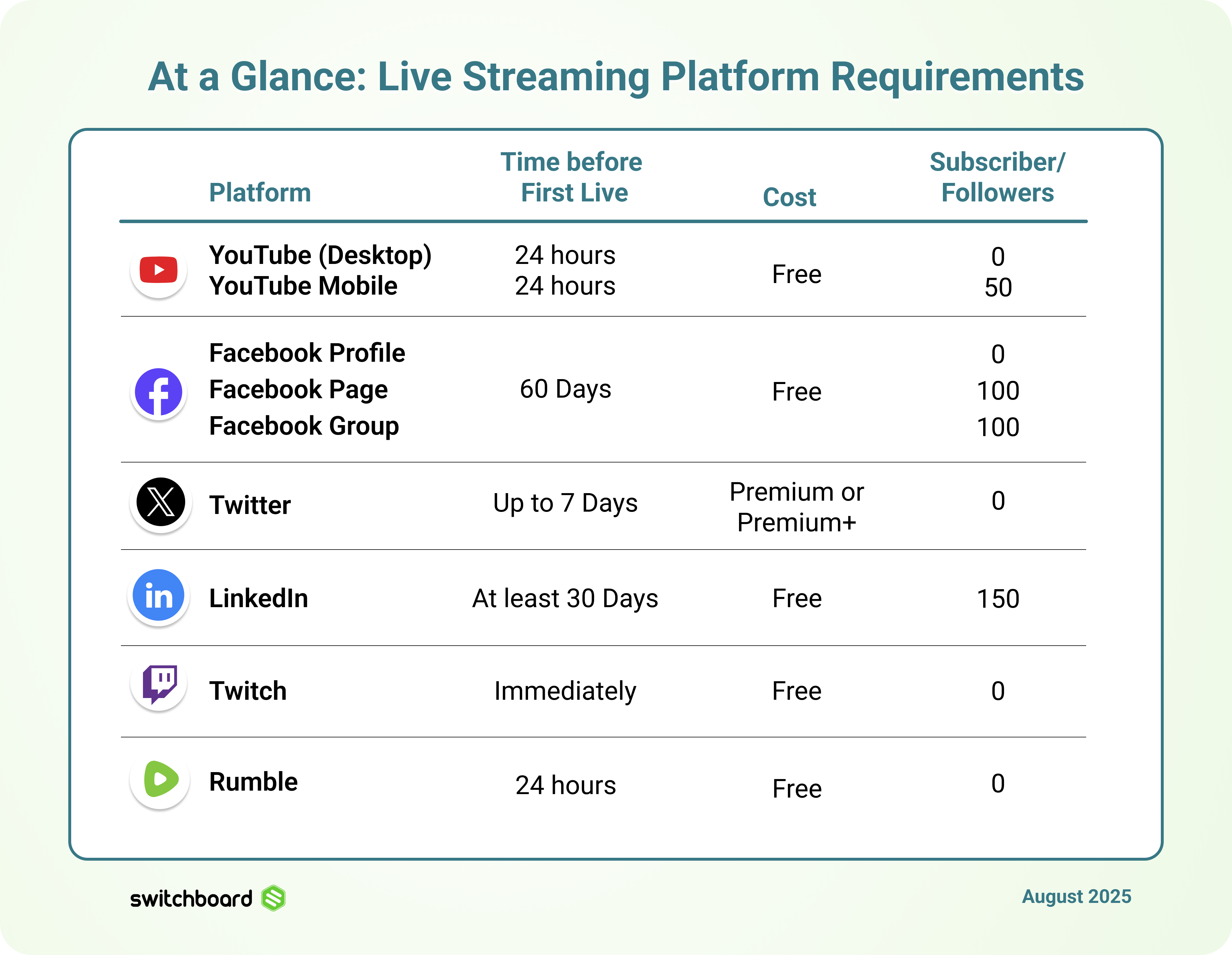Image resolution: width=1232 pixels, height=955 pixels.
Task: Click the 'At least 30 Days' value
Action: click(565, 599)
